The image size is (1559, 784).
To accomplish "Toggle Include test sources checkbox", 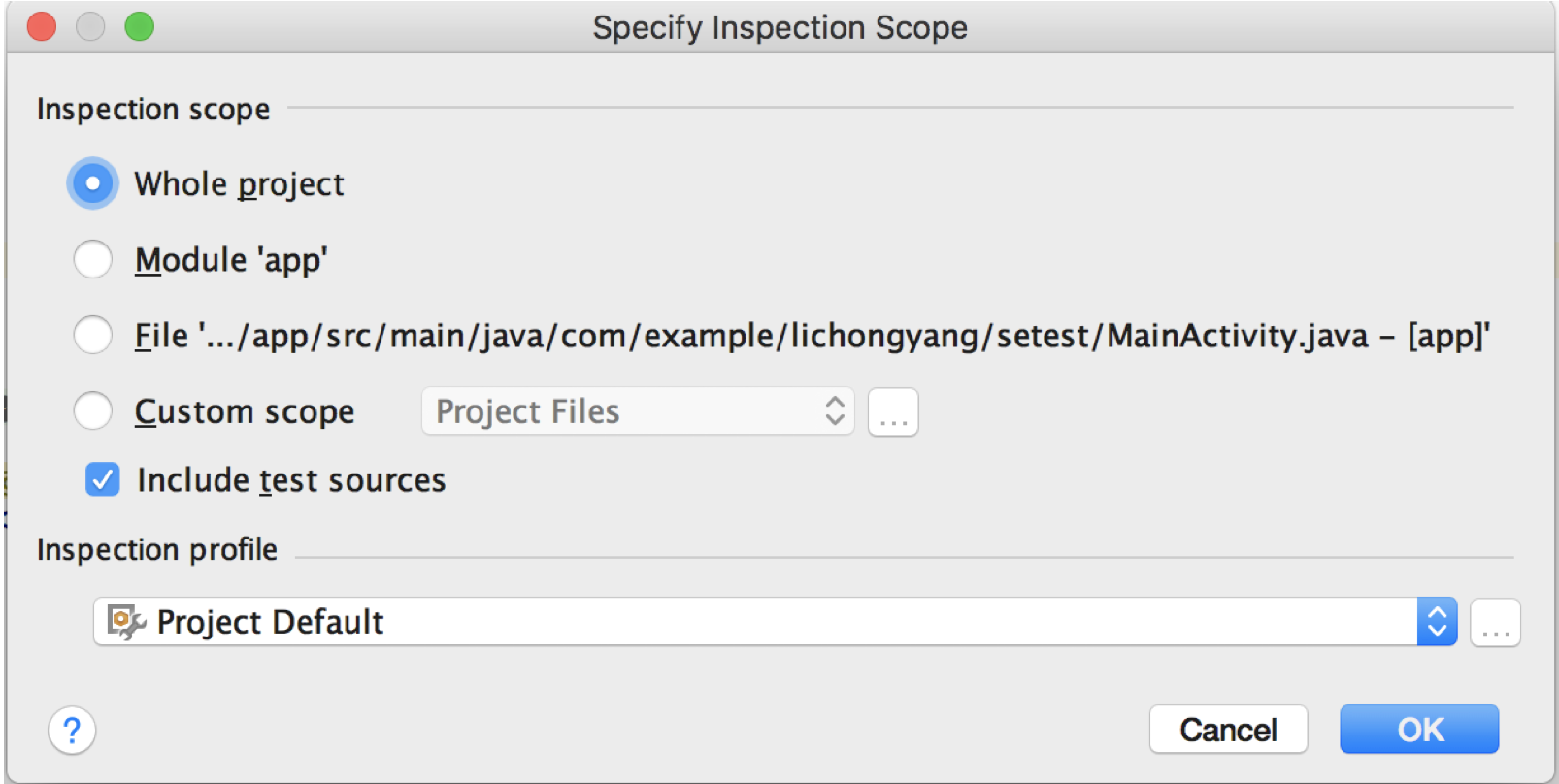I will [x=102, y=479].
